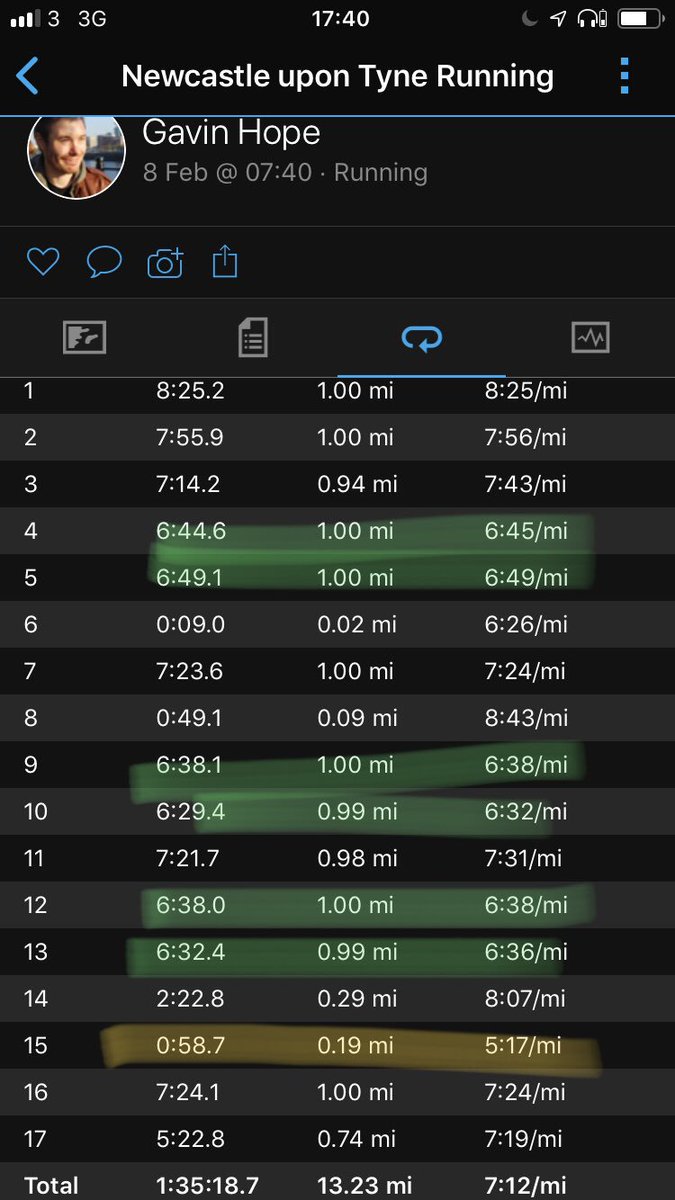Tap the Total time 1:35:18.7
This screenshot has height=1200, width=675.
click(x=207, y=1186)
